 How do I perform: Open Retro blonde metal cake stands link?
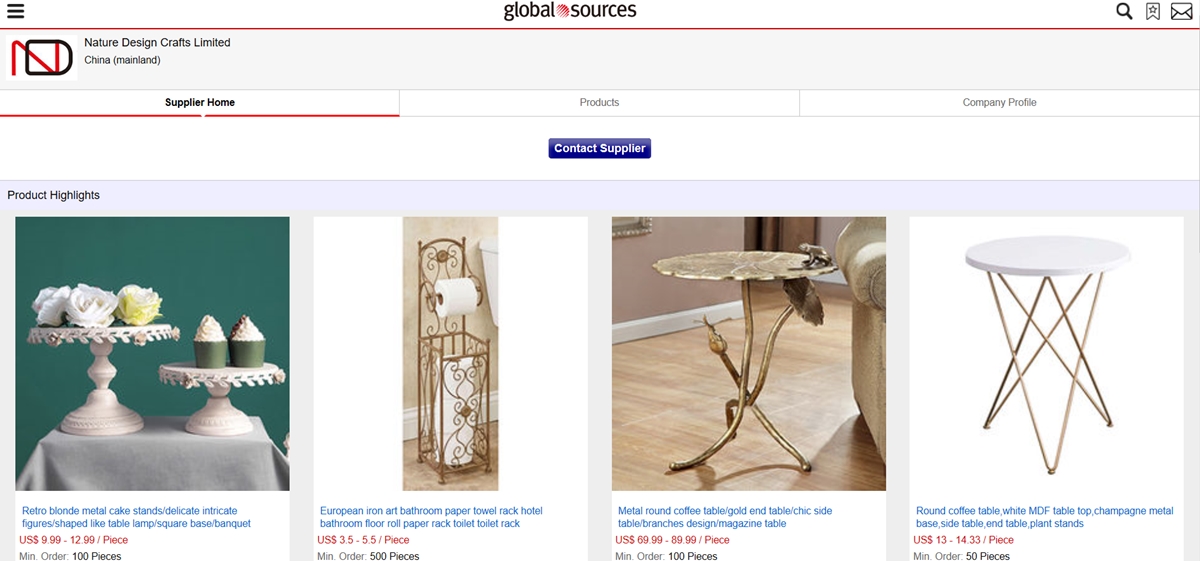click(136, 517)
